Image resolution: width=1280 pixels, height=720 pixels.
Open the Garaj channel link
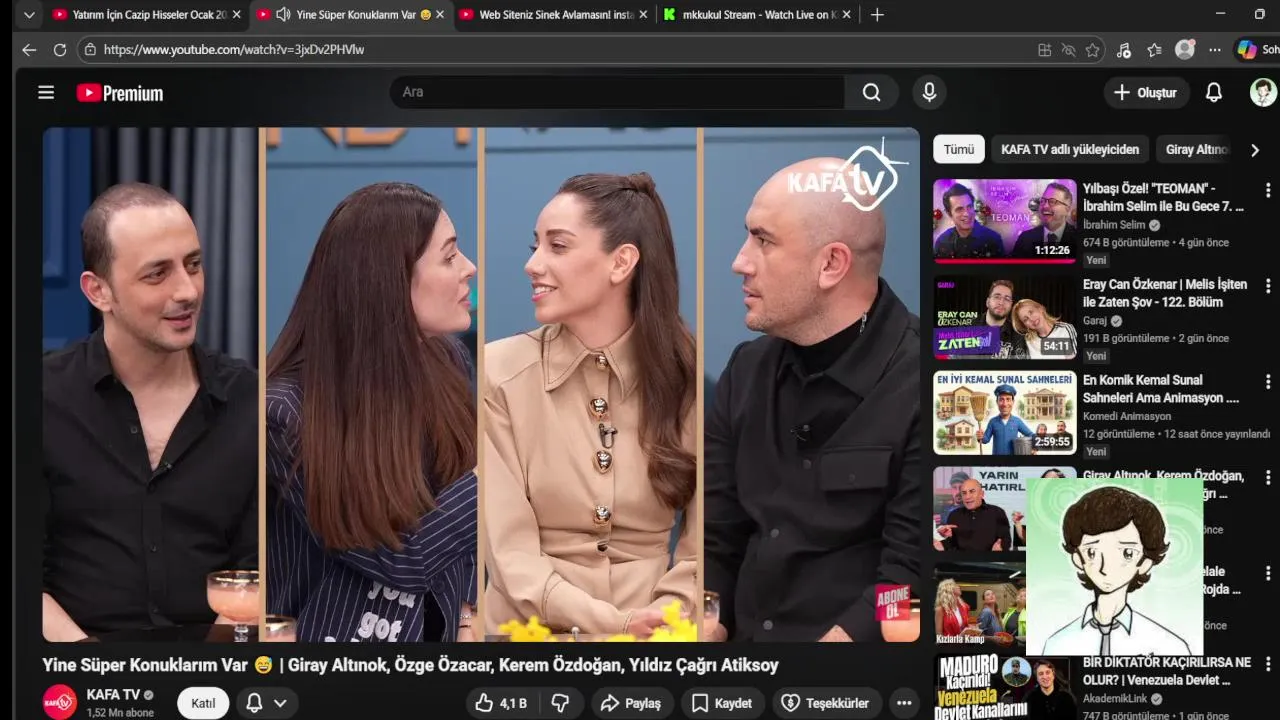point(1095,321)
